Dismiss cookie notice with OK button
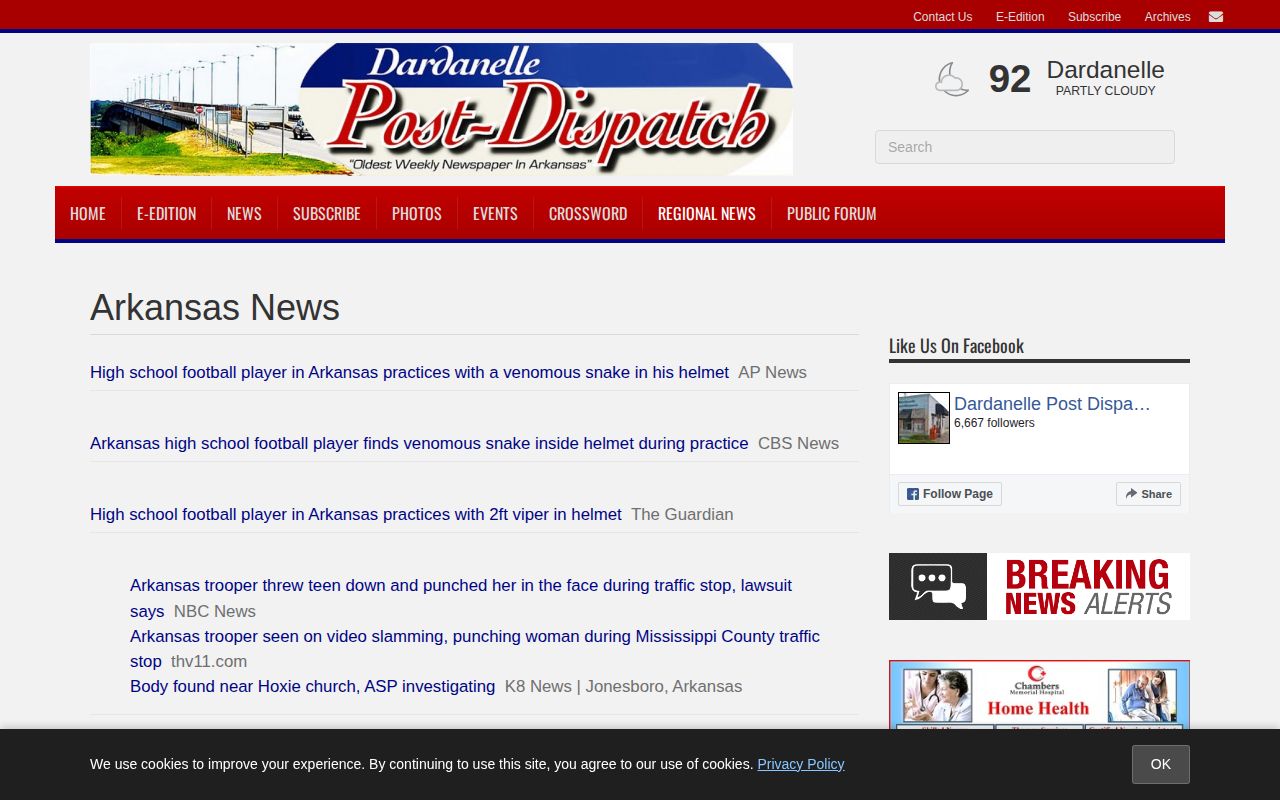 [x=1161, y=764]
